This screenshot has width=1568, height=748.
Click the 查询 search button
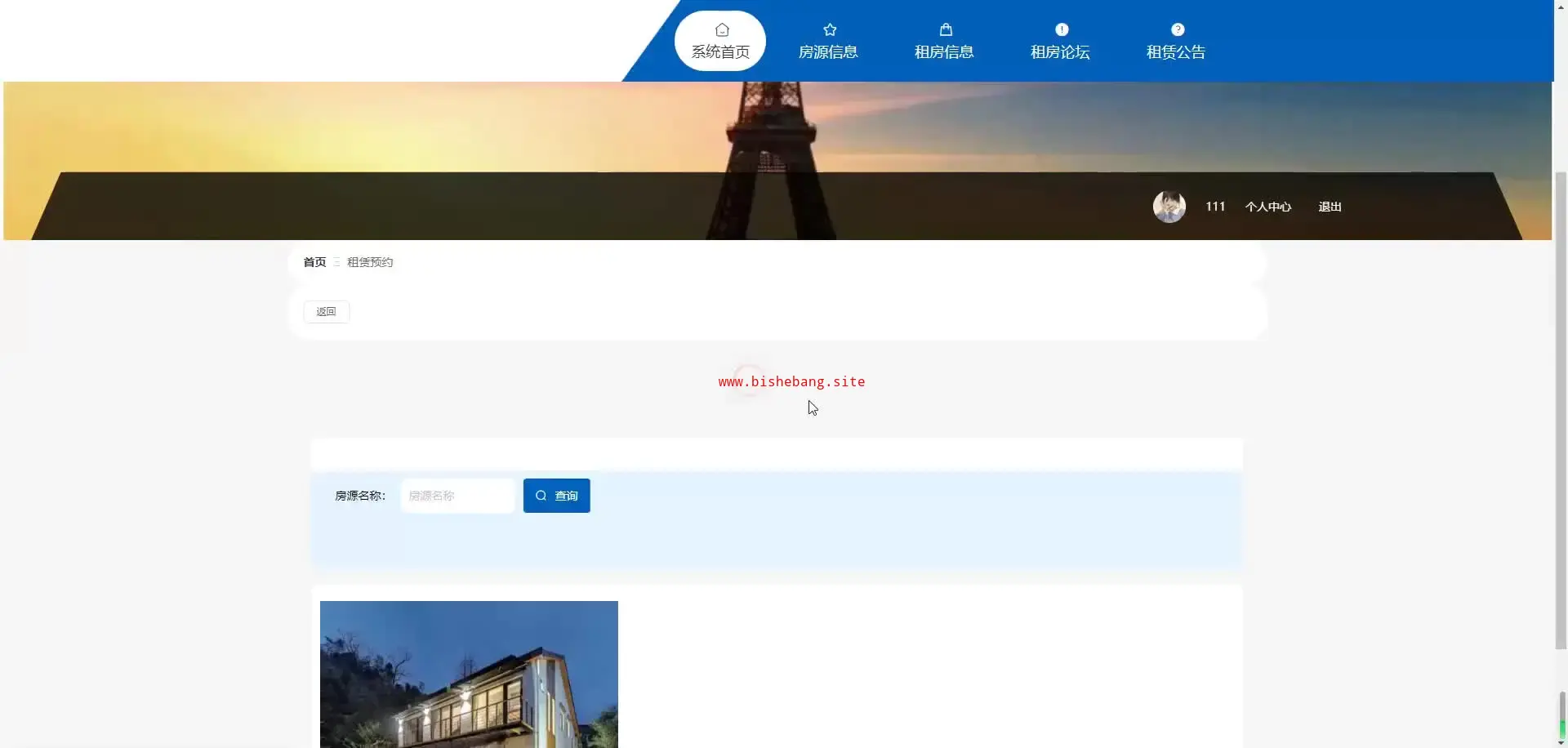[x=557, y=496]
